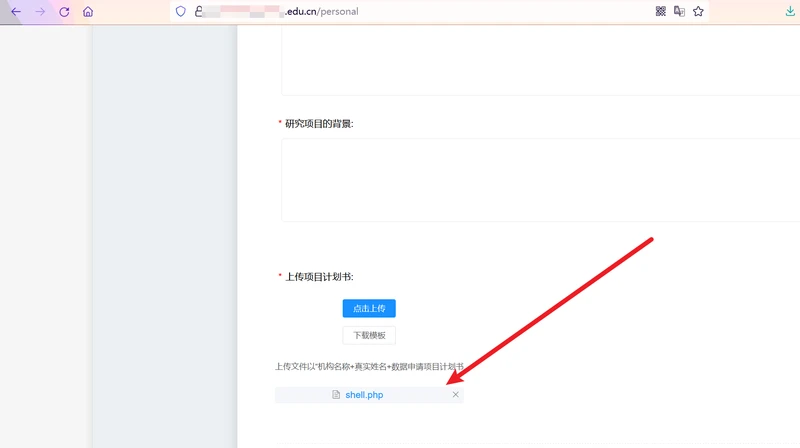Show site security lock info
The width and height of the screenshot is (800, 448).
coord(198,11)
